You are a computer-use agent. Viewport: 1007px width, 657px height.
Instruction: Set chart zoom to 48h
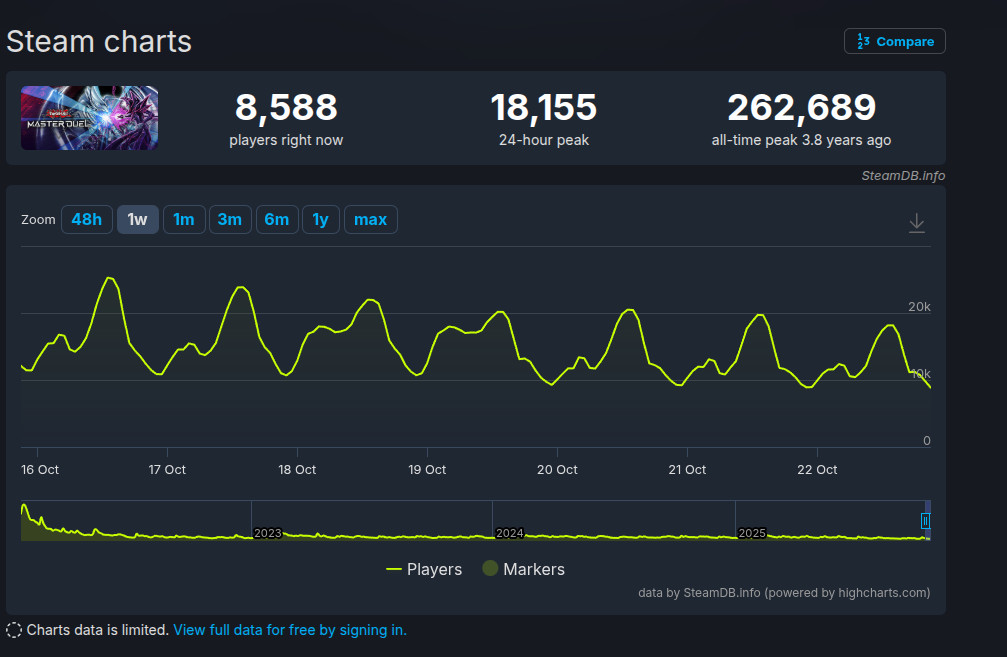(x=87, y=220)
